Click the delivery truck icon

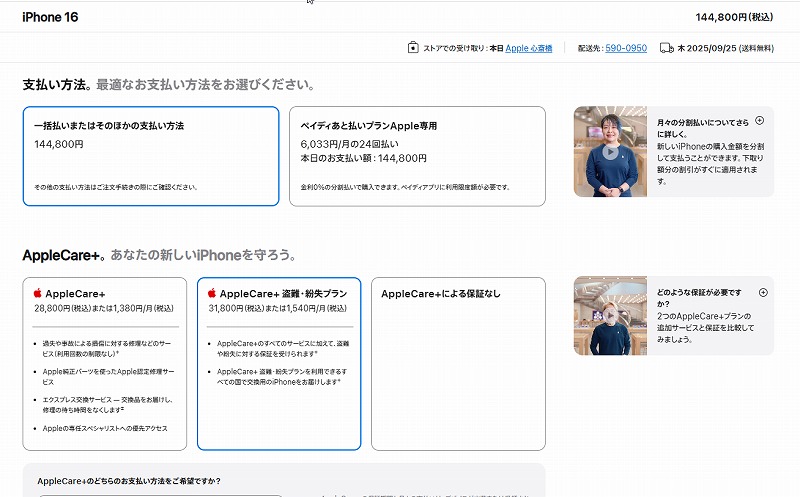(667, 48)
